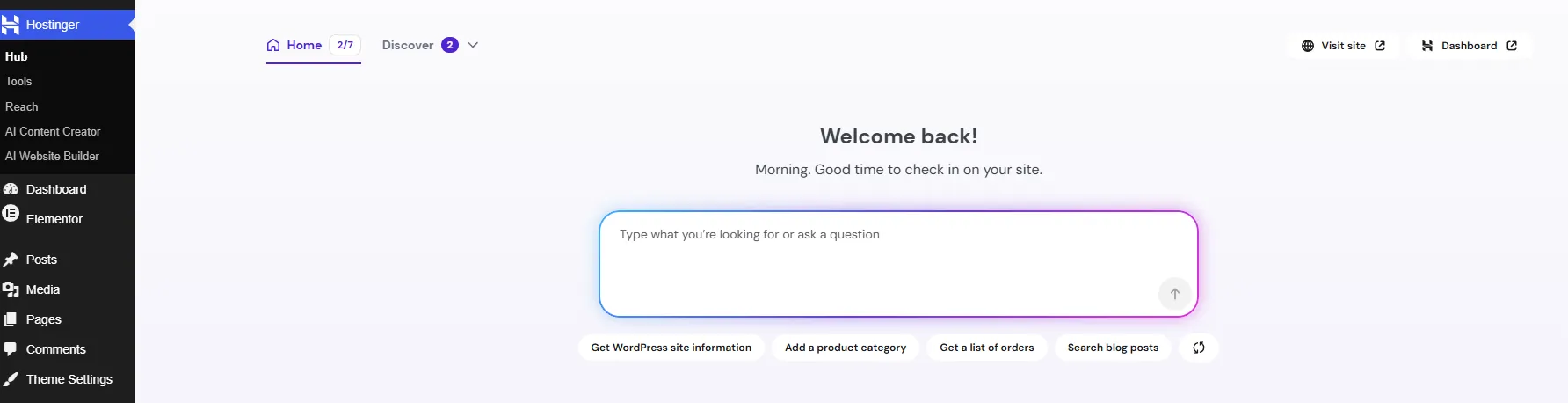This screenshot has width=1568, height=403.
Task: Click the Pages icon in sidebar
Action: [11, 319]
